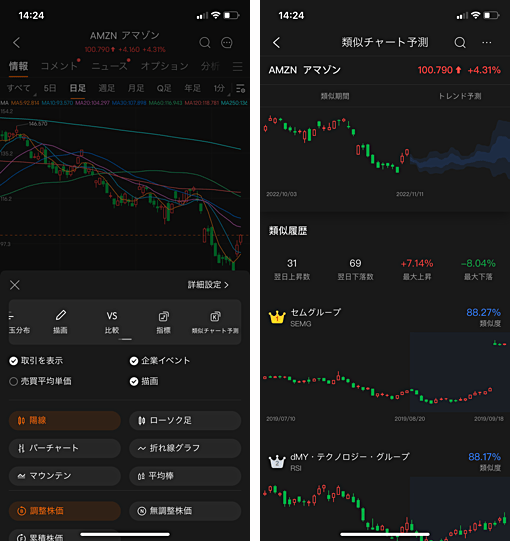Select the マウンテン chart style

[x=65, y=476]
